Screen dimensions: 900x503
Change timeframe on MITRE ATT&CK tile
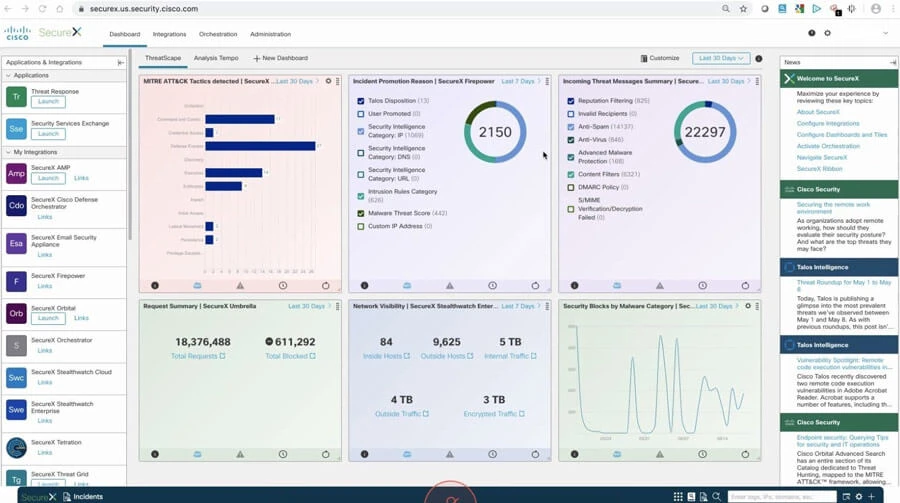(x=297, y=82)
